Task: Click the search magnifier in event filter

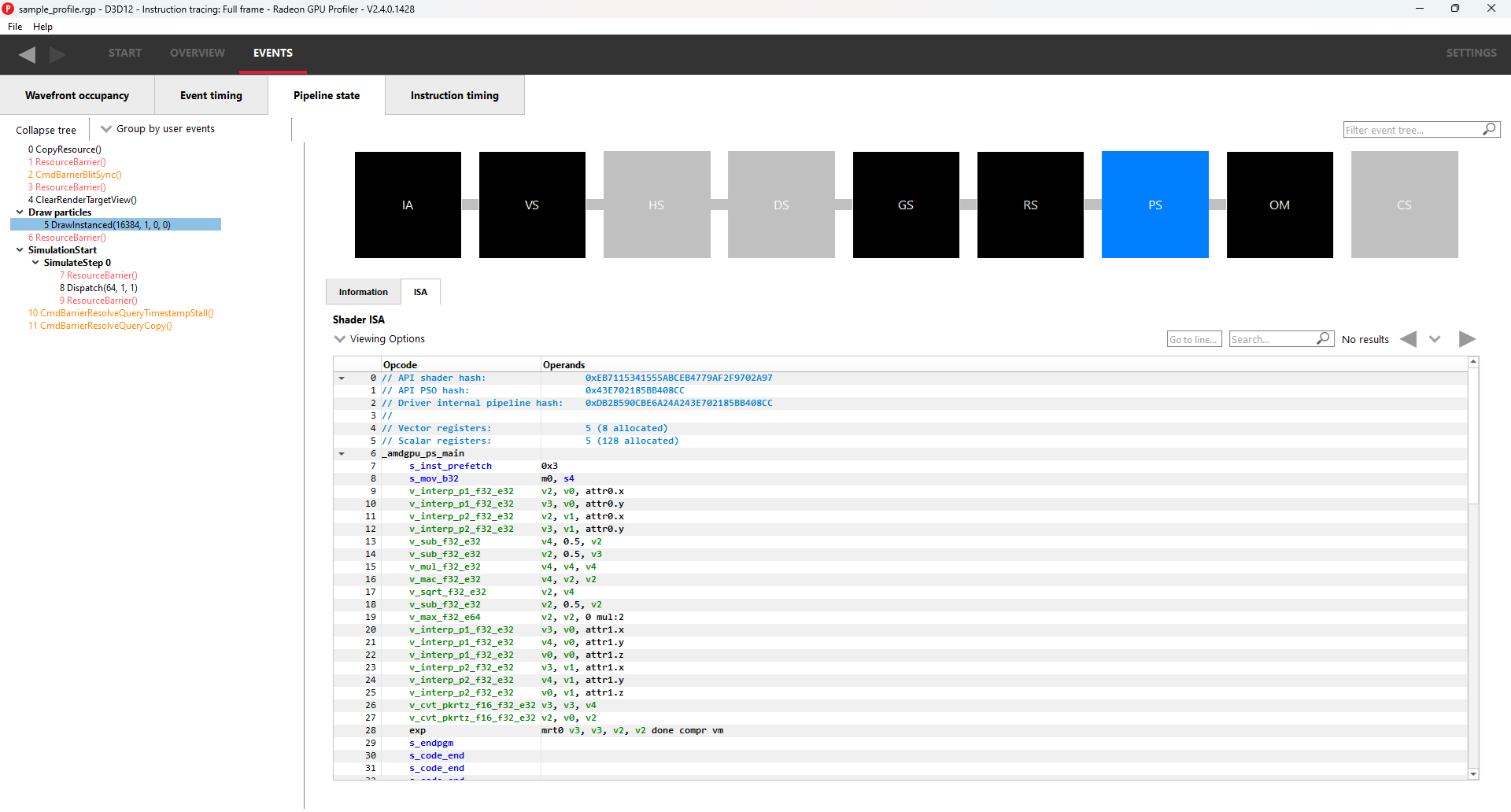Action: point(1489,130)
